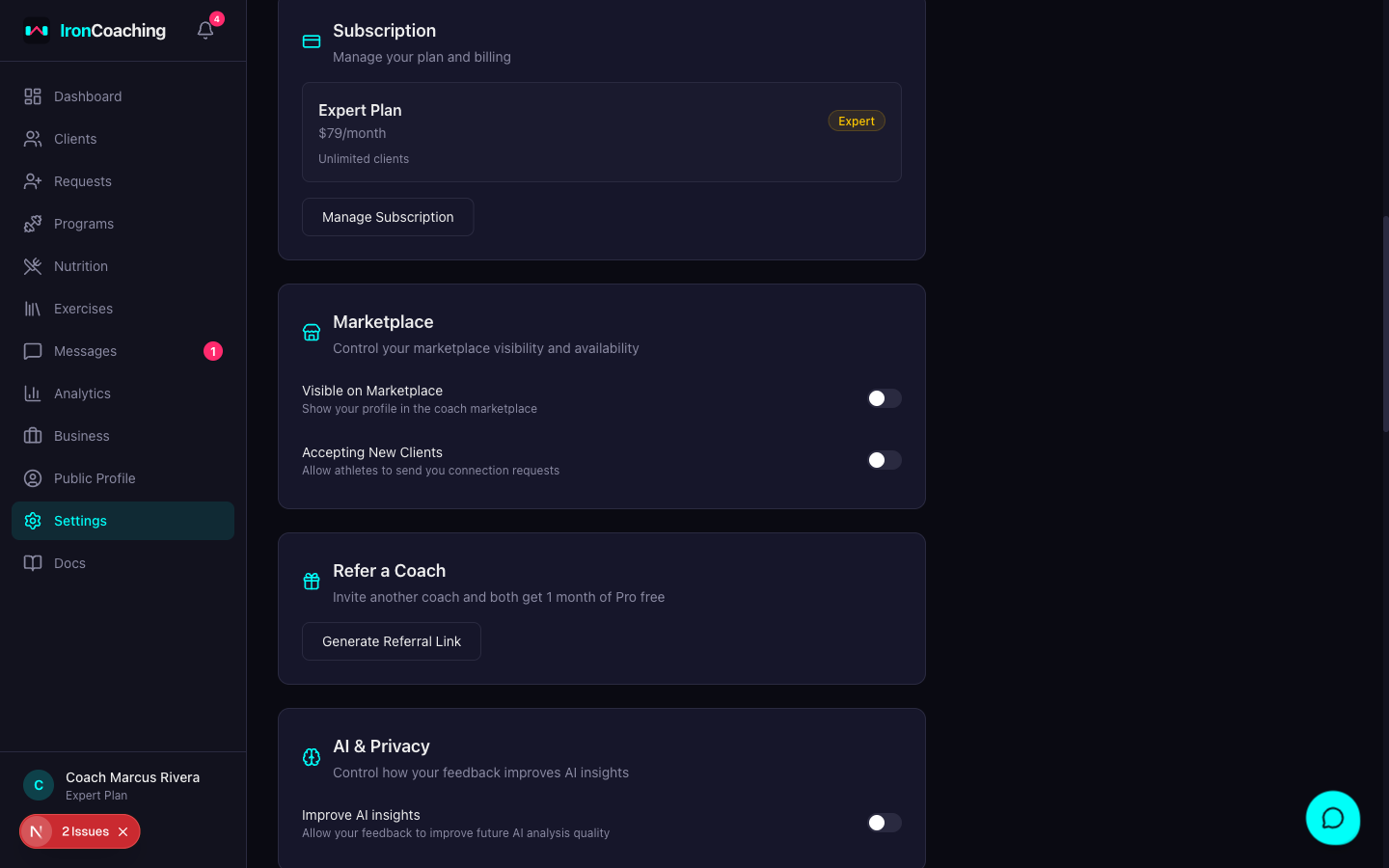Open the live chat bubble widget
Viewport: 1389px width, 868px height.
pos(1333,818)
